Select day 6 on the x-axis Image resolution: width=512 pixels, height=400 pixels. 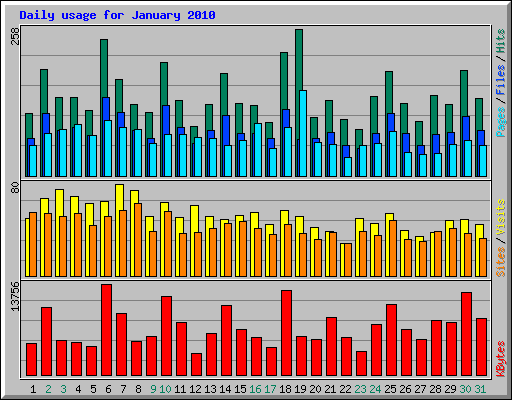pyautogui.click(x=108, y=389)
